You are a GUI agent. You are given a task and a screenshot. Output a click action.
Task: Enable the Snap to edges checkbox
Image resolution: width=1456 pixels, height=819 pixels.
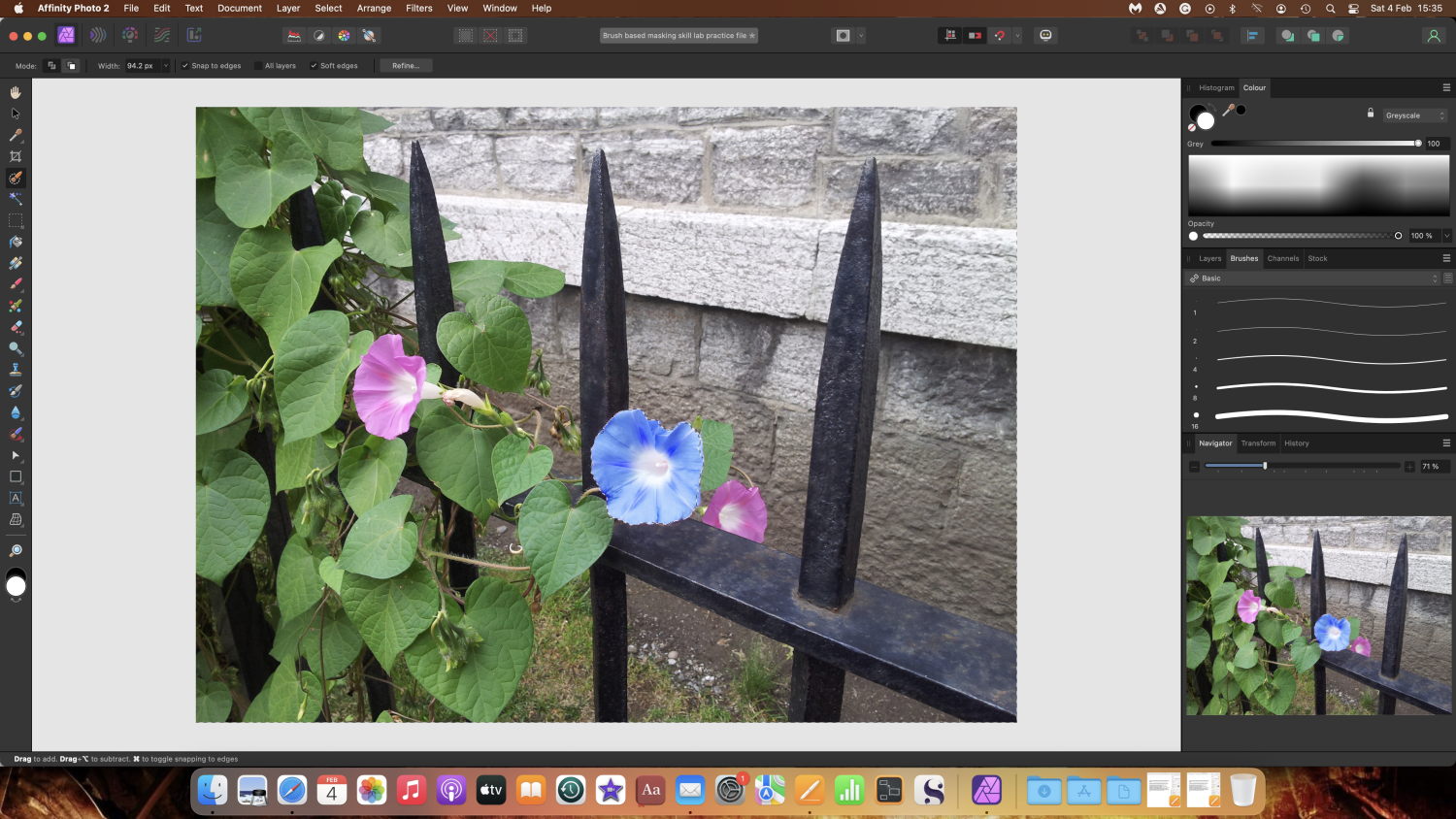[x=184, y=66]
